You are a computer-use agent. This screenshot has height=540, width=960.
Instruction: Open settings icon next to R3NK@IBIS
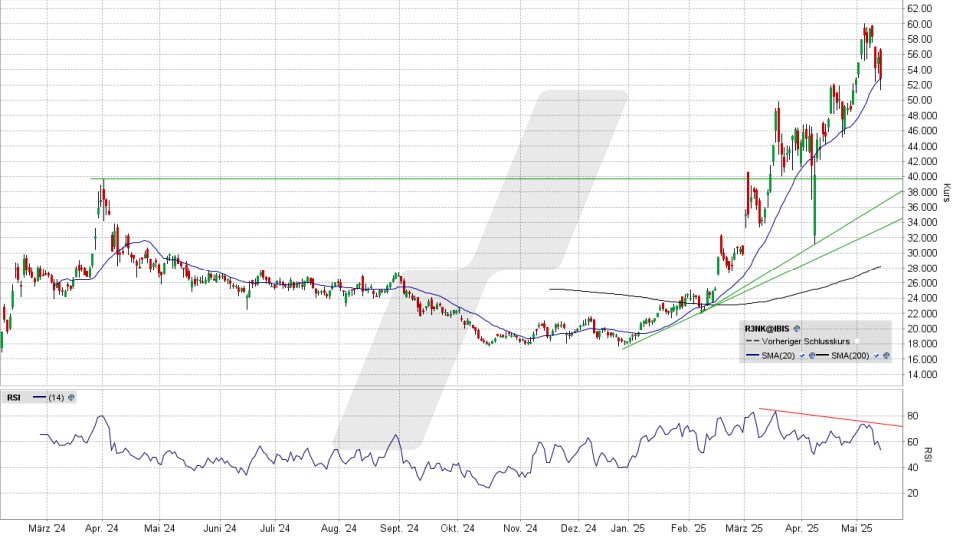point(797,329)
